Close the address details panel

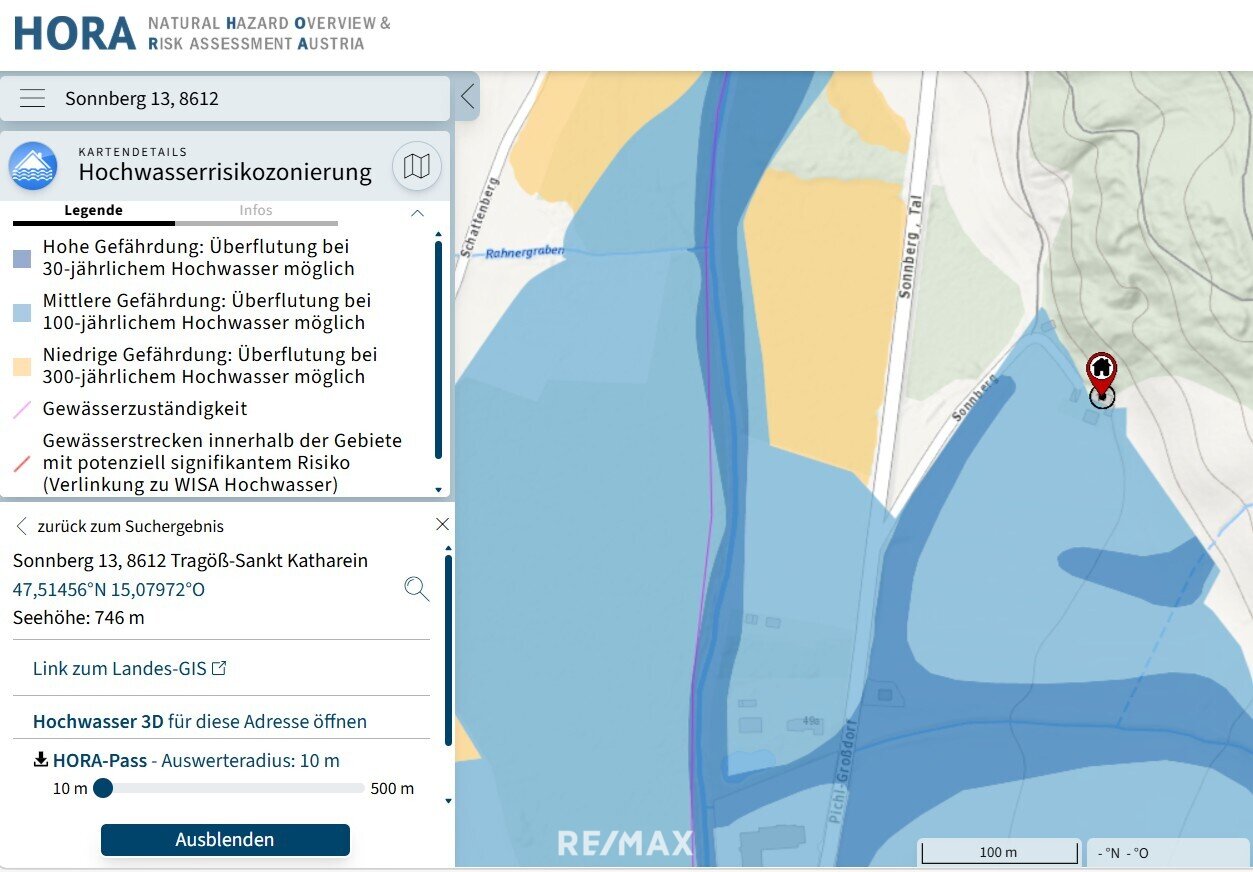[x=442, y=525]
